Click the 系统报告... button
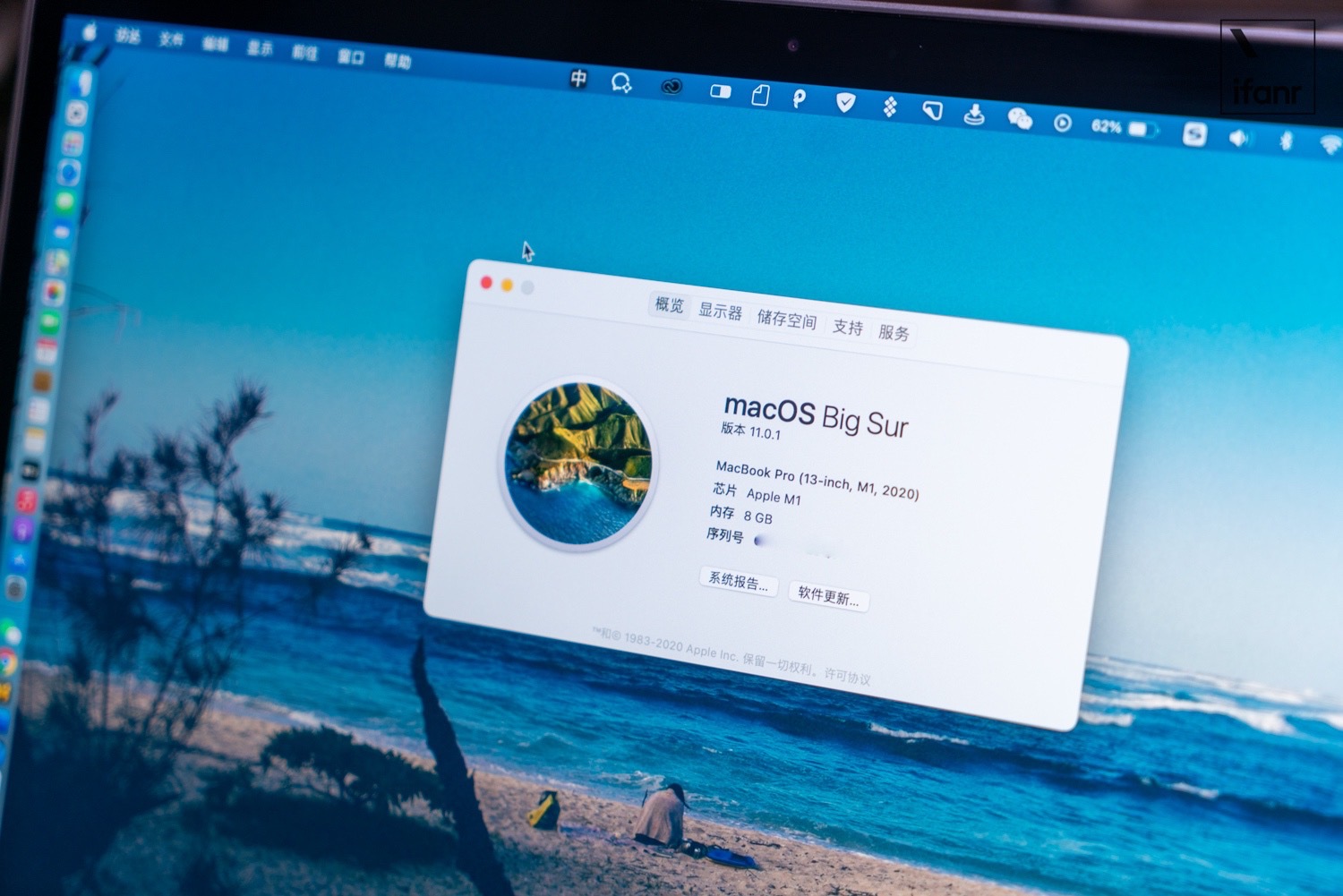The height and width of the screenshot is (896, 1343). click(x=739, y=581)
